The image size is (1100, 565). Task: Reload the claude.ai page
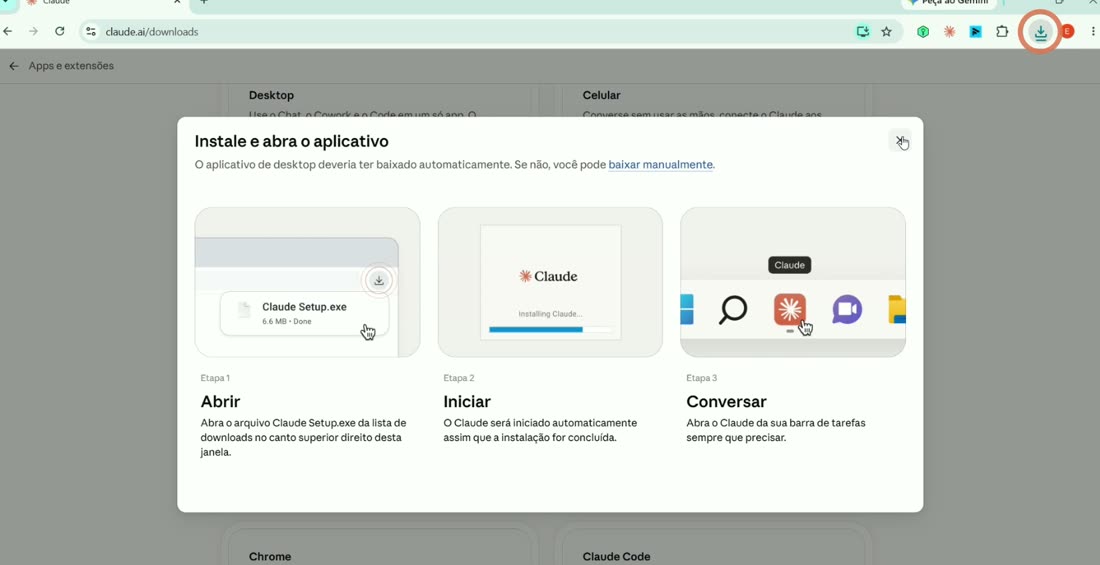tap(60, 32)
